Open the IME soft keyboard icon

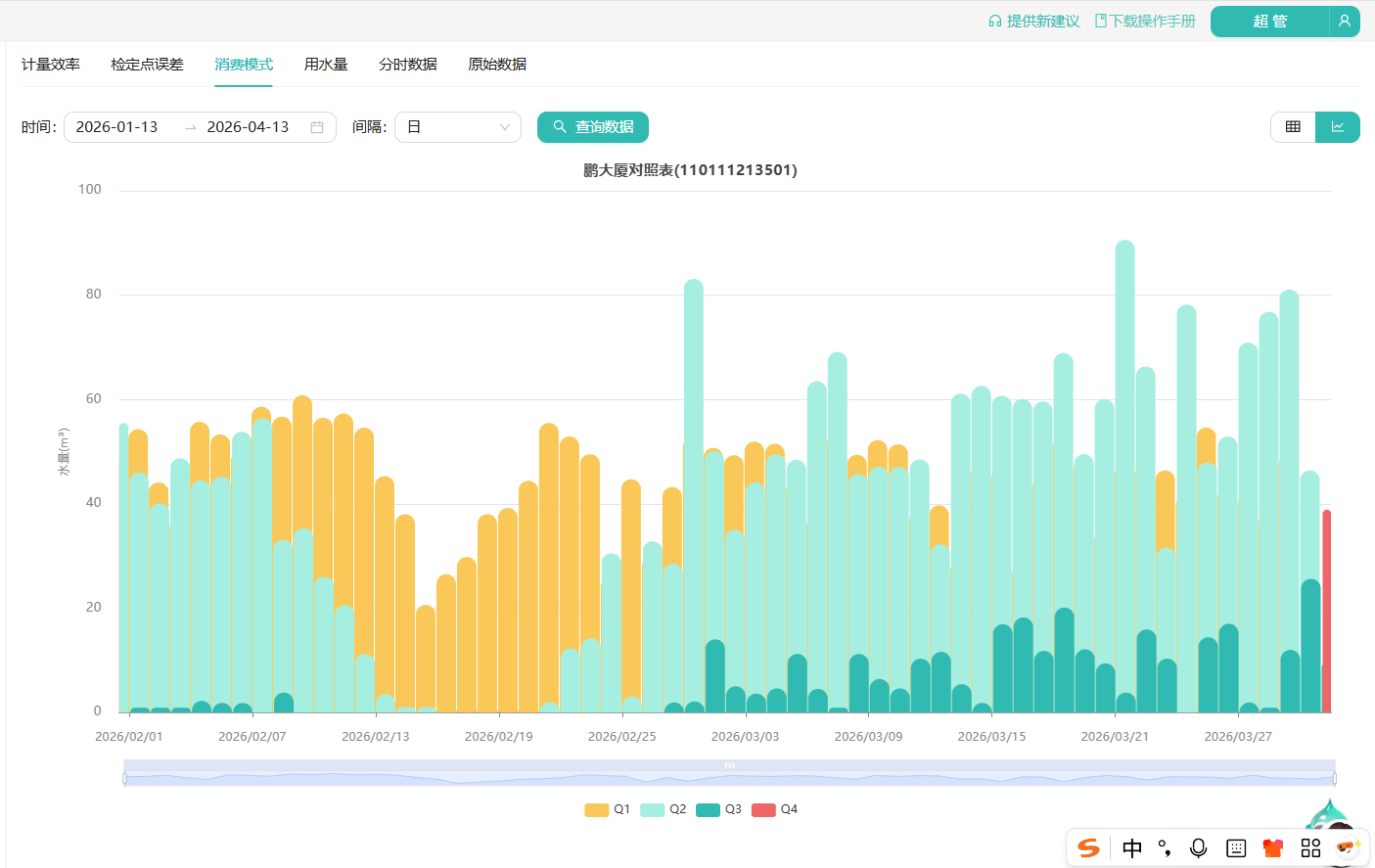1236,848
